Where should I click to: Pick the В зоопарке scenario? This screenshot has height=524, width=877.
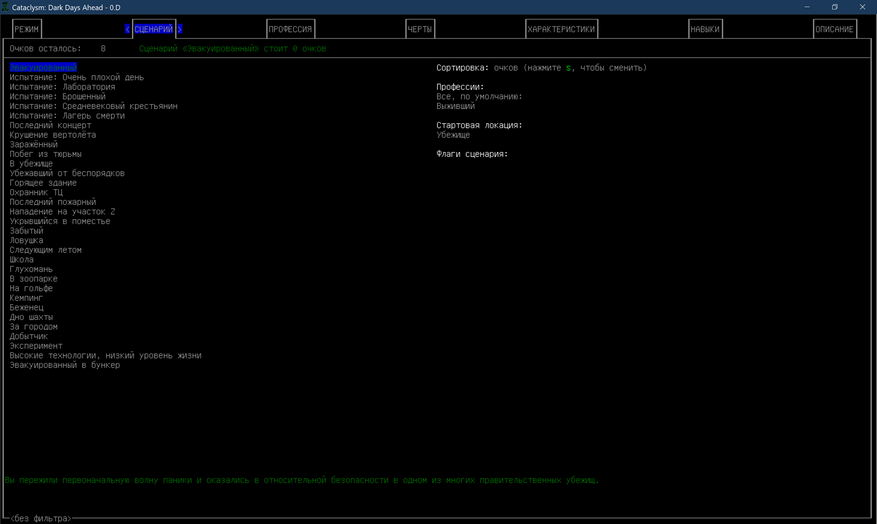(34, 278)
